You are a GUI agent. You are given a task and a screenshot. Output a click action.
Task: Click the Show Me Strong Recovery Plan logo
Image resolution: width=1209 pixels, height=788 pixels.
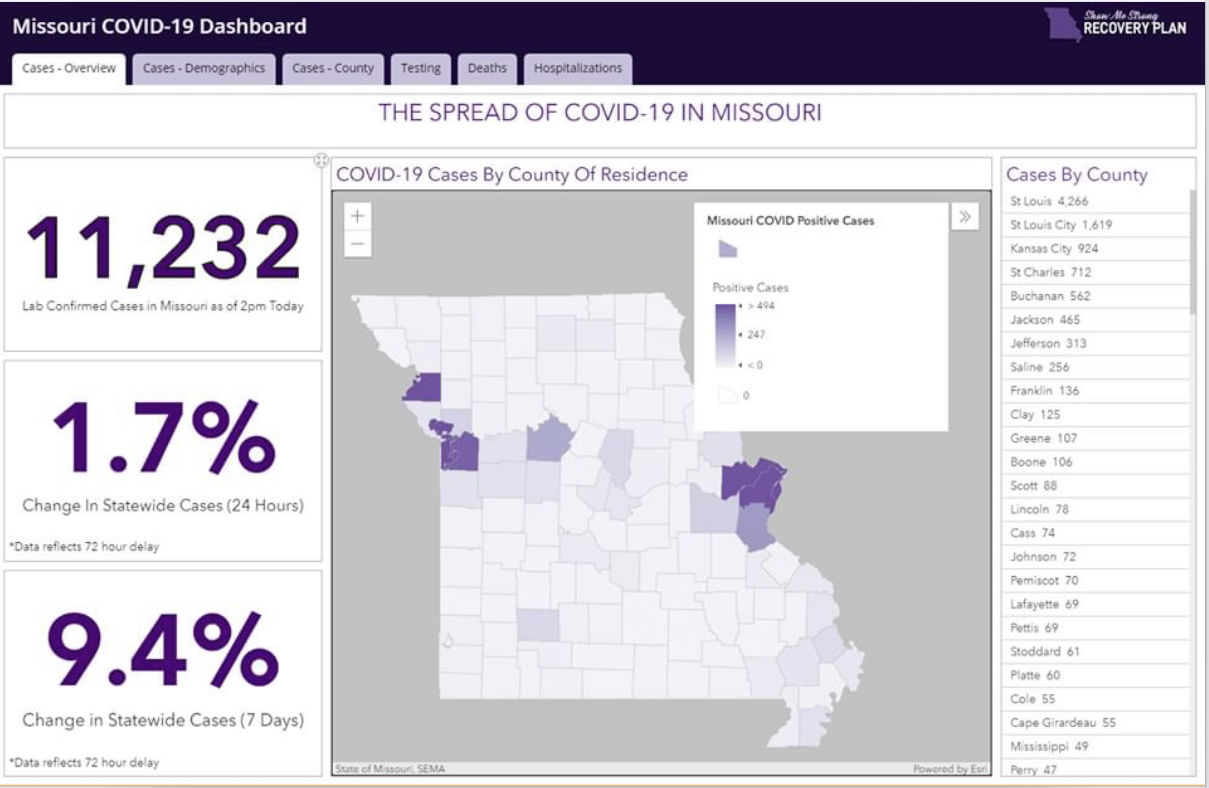click(1116, 24)
